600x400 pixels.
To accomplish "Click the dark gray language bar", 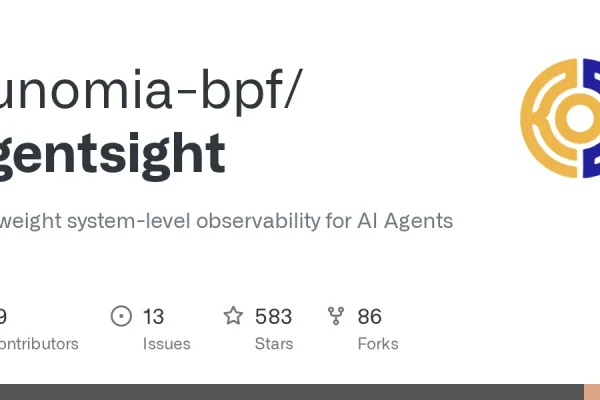I will pyautogui.click(x=292, y=392).
